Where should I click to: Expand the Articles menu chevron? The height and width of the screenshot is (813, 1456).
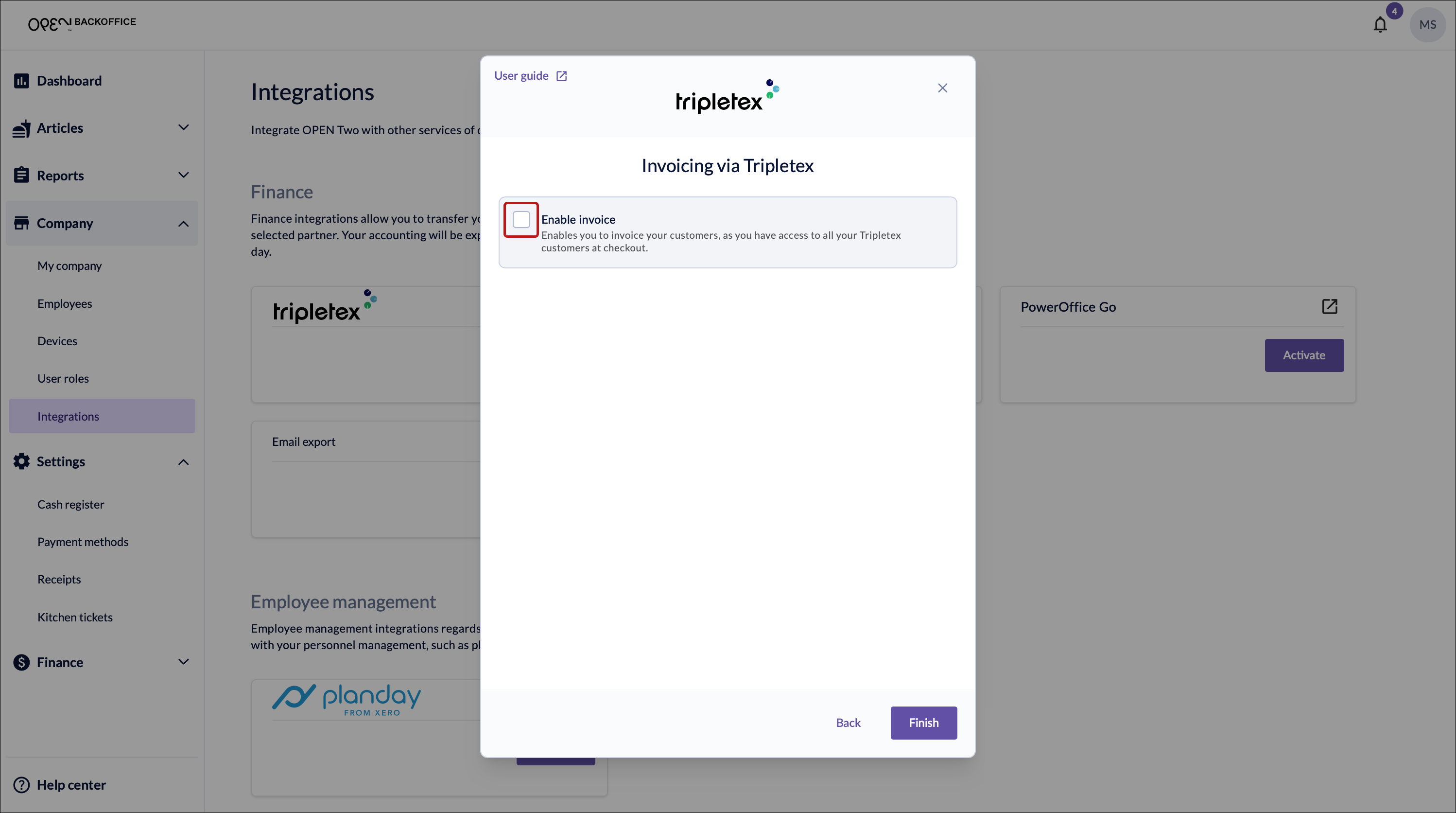click(183, 128)
